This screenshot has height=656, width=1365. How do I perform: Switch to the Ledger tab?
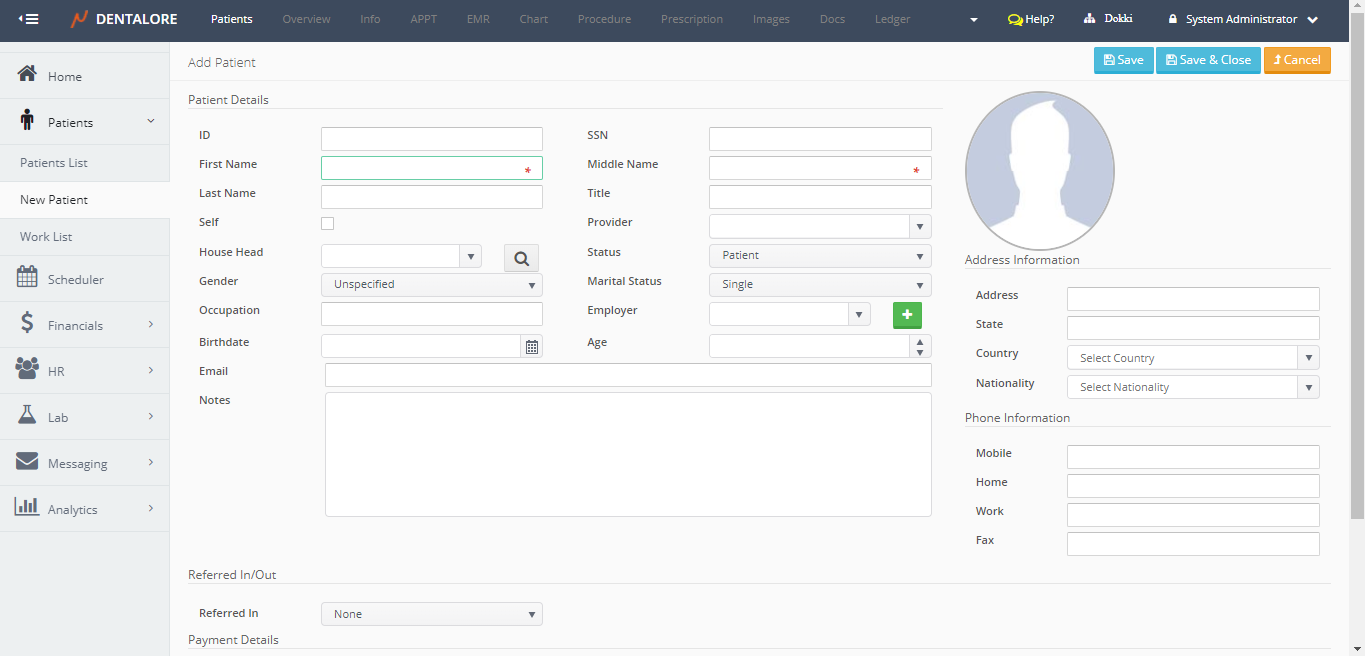pos(892,19)
